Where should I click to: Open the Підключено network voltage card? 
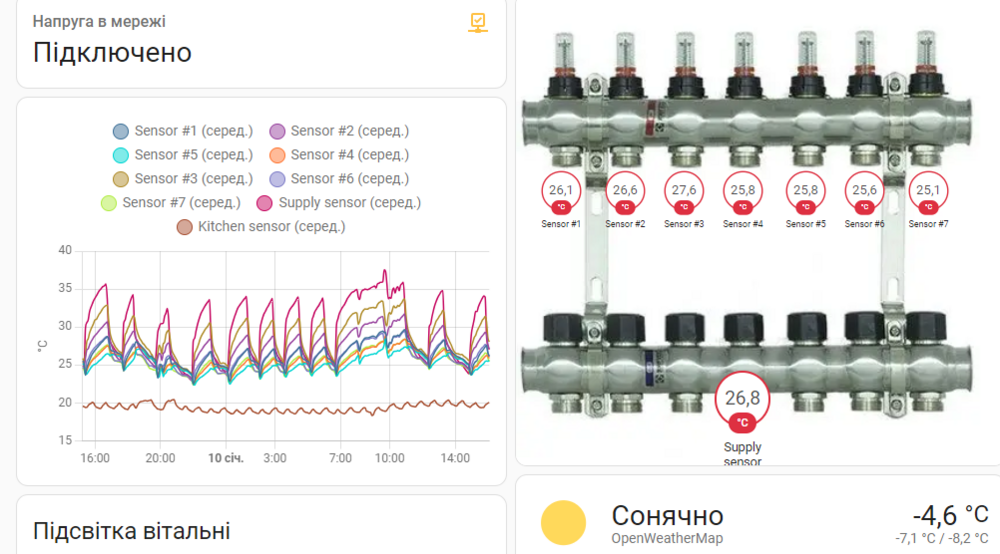pos(261,42)
